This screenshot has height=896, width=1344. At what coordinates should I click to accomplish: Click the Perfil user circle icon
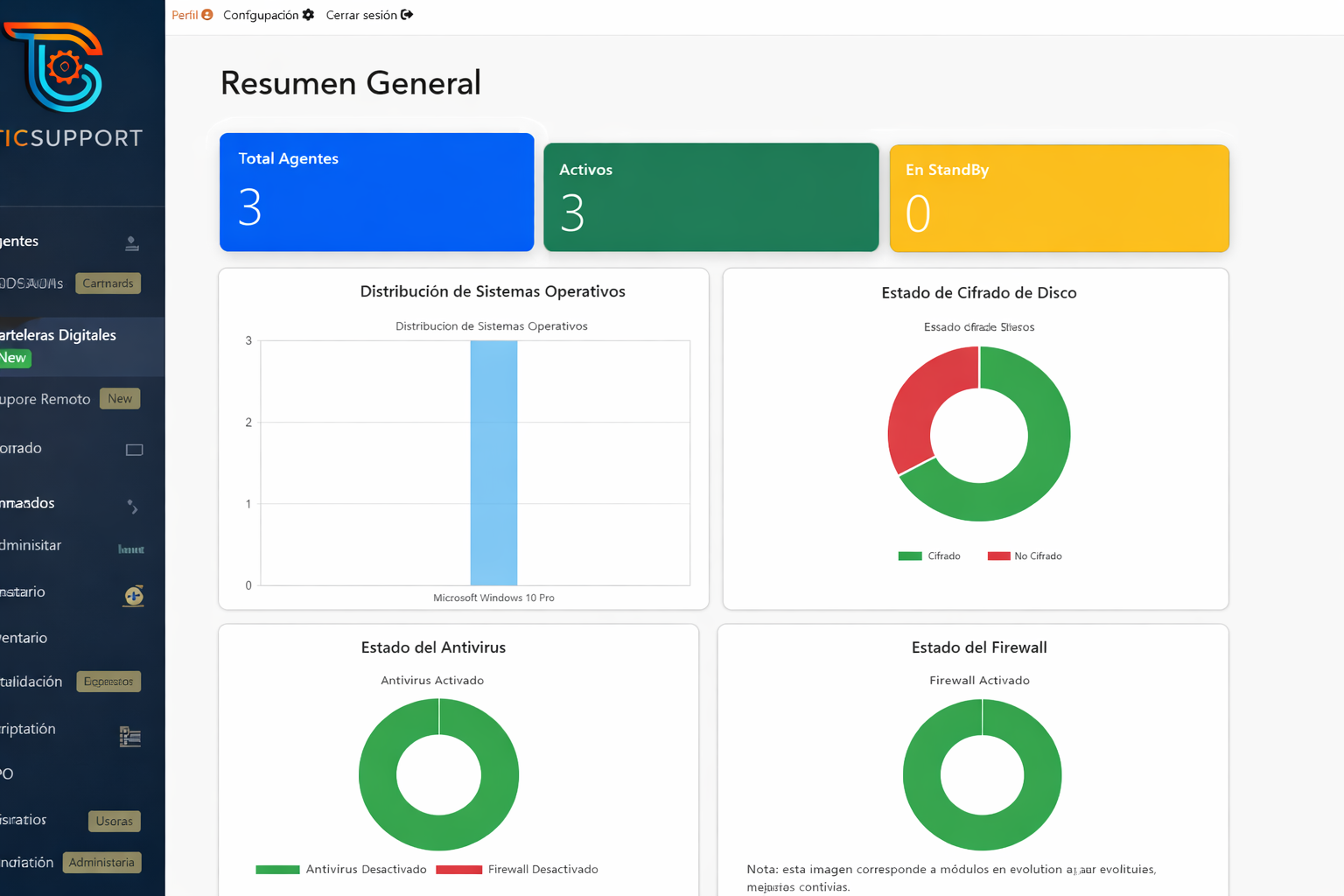pyautogui.click(x=207, y=15)
